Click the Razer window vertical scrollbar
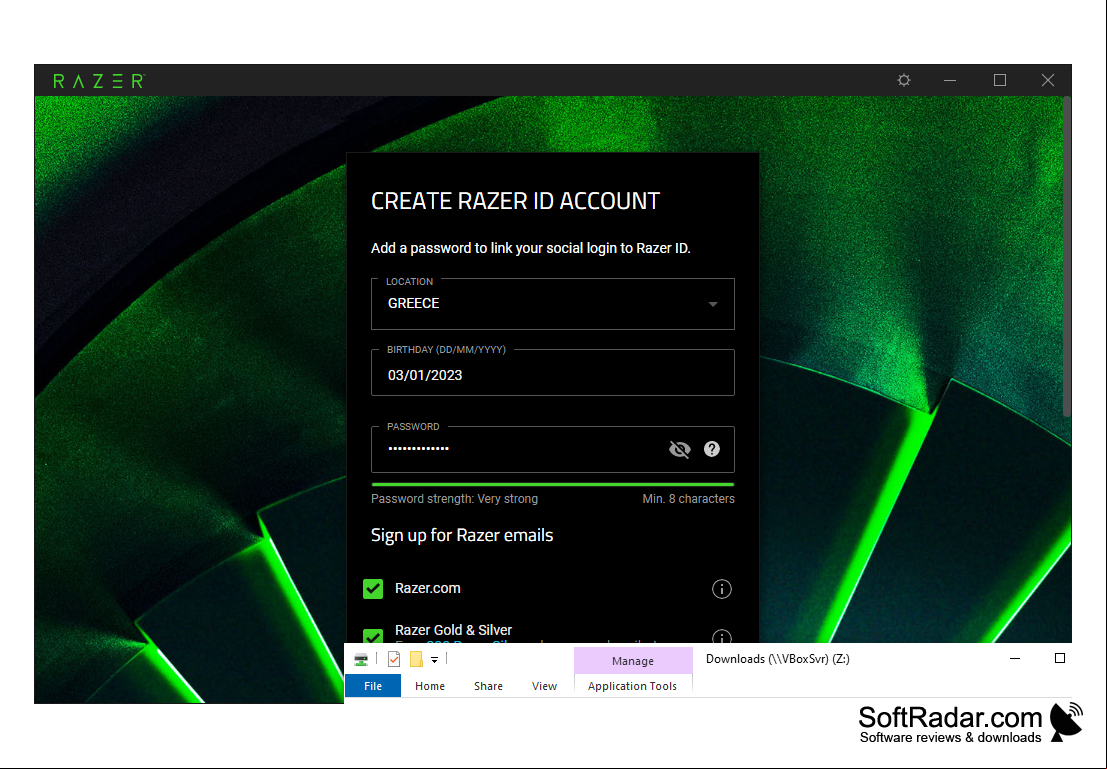This screenshot has width=1107, height=769. (1067, 257)
